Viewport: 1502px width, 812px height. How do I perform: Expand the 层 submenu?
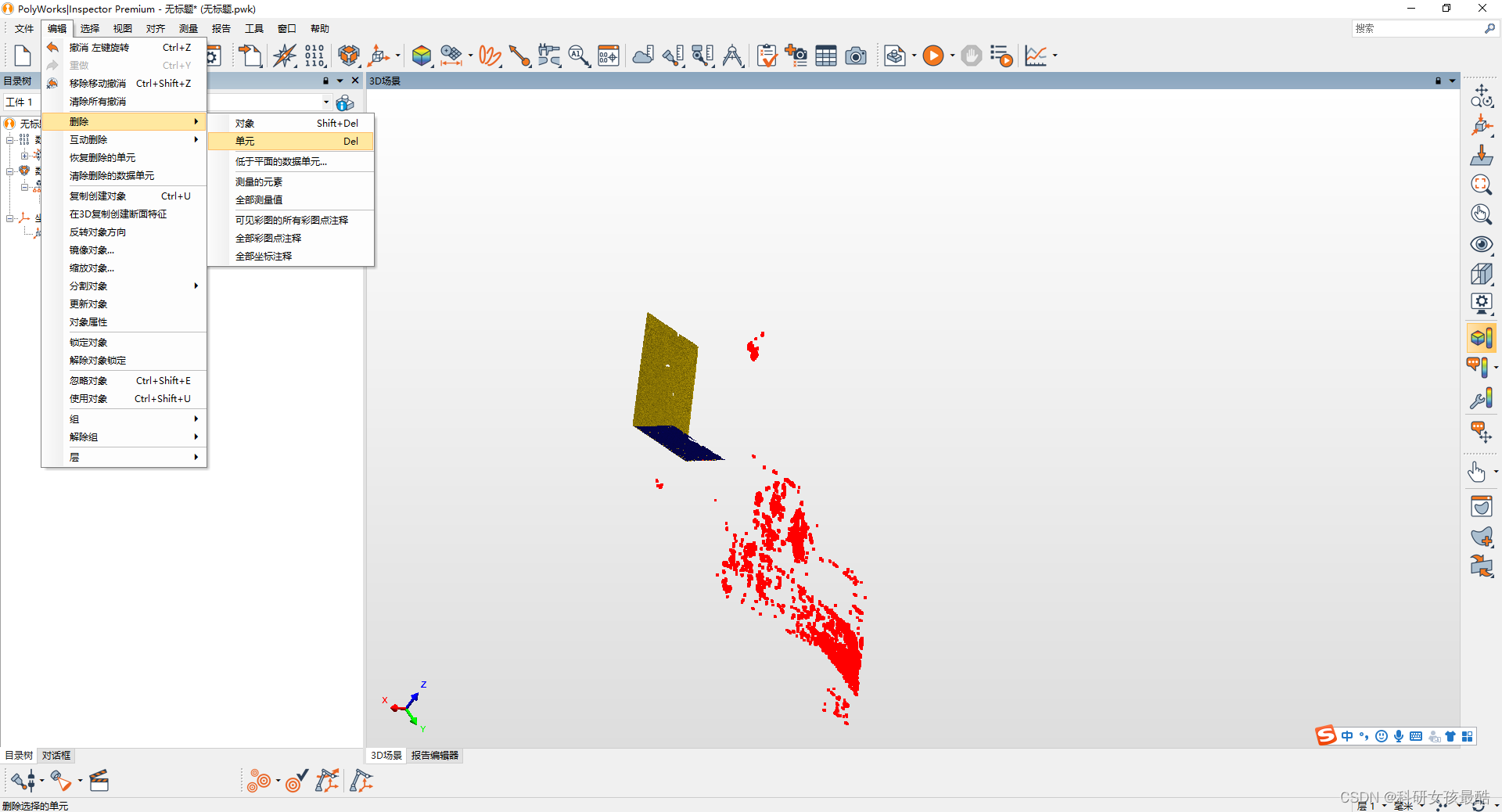[124, 458]
